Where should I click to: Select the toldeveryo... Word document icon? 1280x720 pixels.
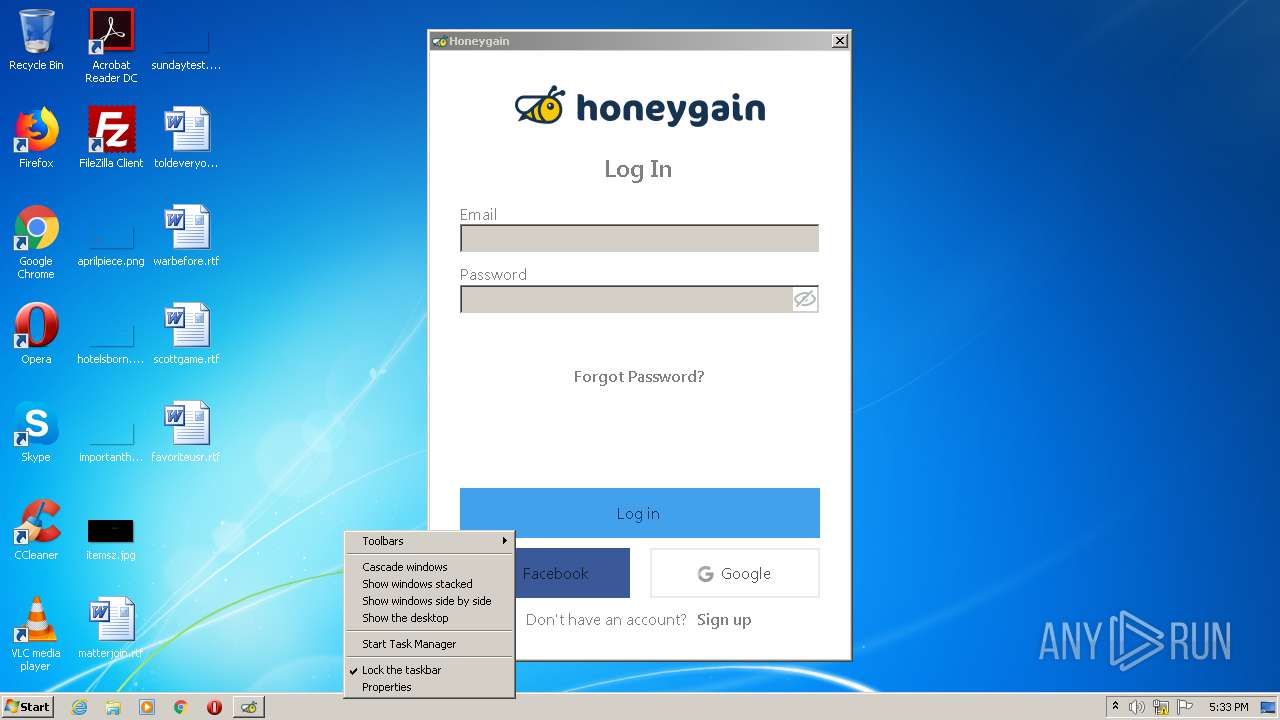[x=186, y=138]
